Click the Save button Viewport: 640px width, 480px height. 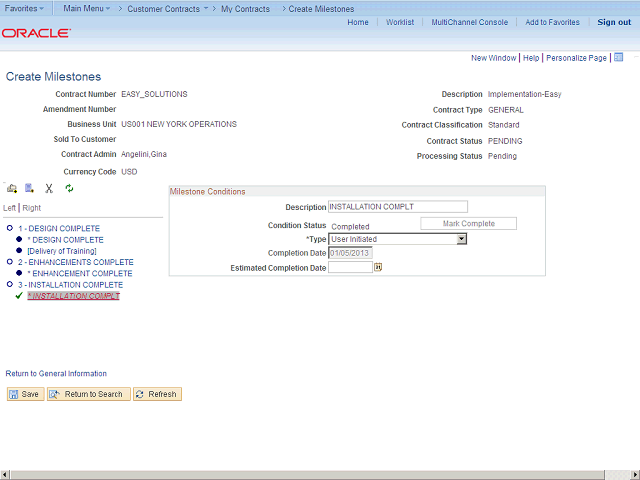25,394
